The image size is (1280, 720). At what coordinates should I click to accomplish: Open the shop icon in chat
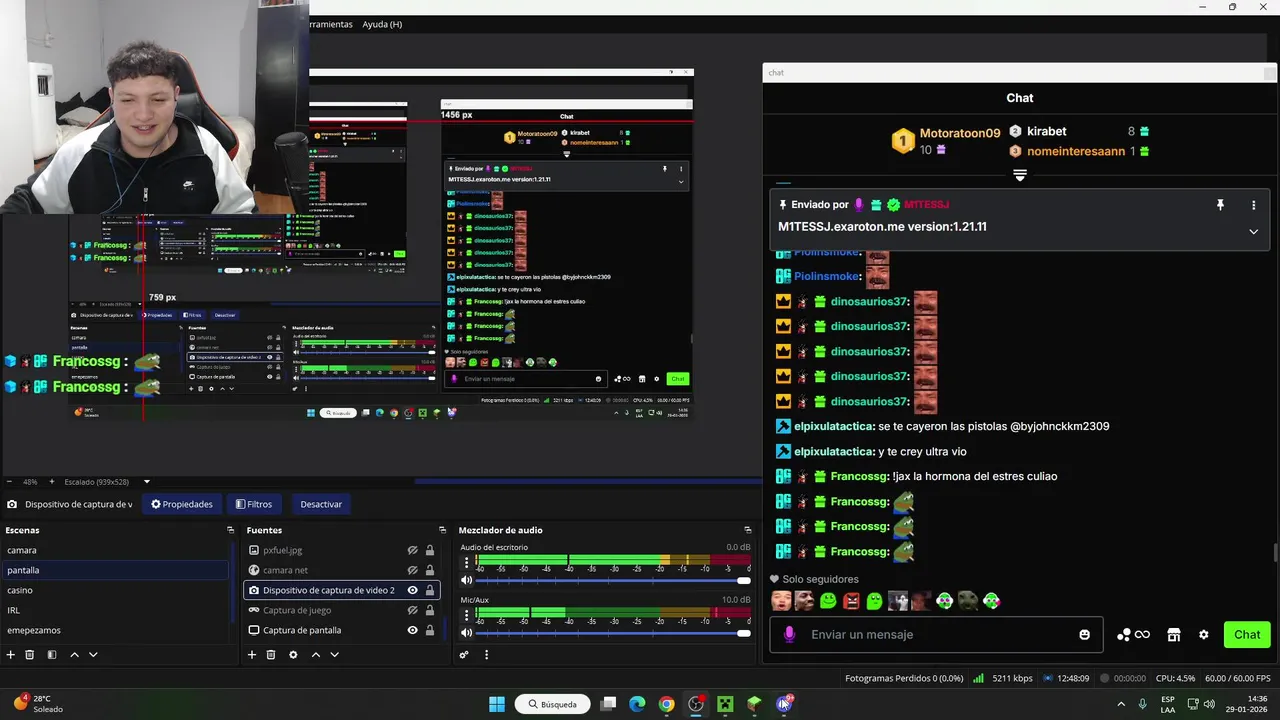click(1174, 634)
